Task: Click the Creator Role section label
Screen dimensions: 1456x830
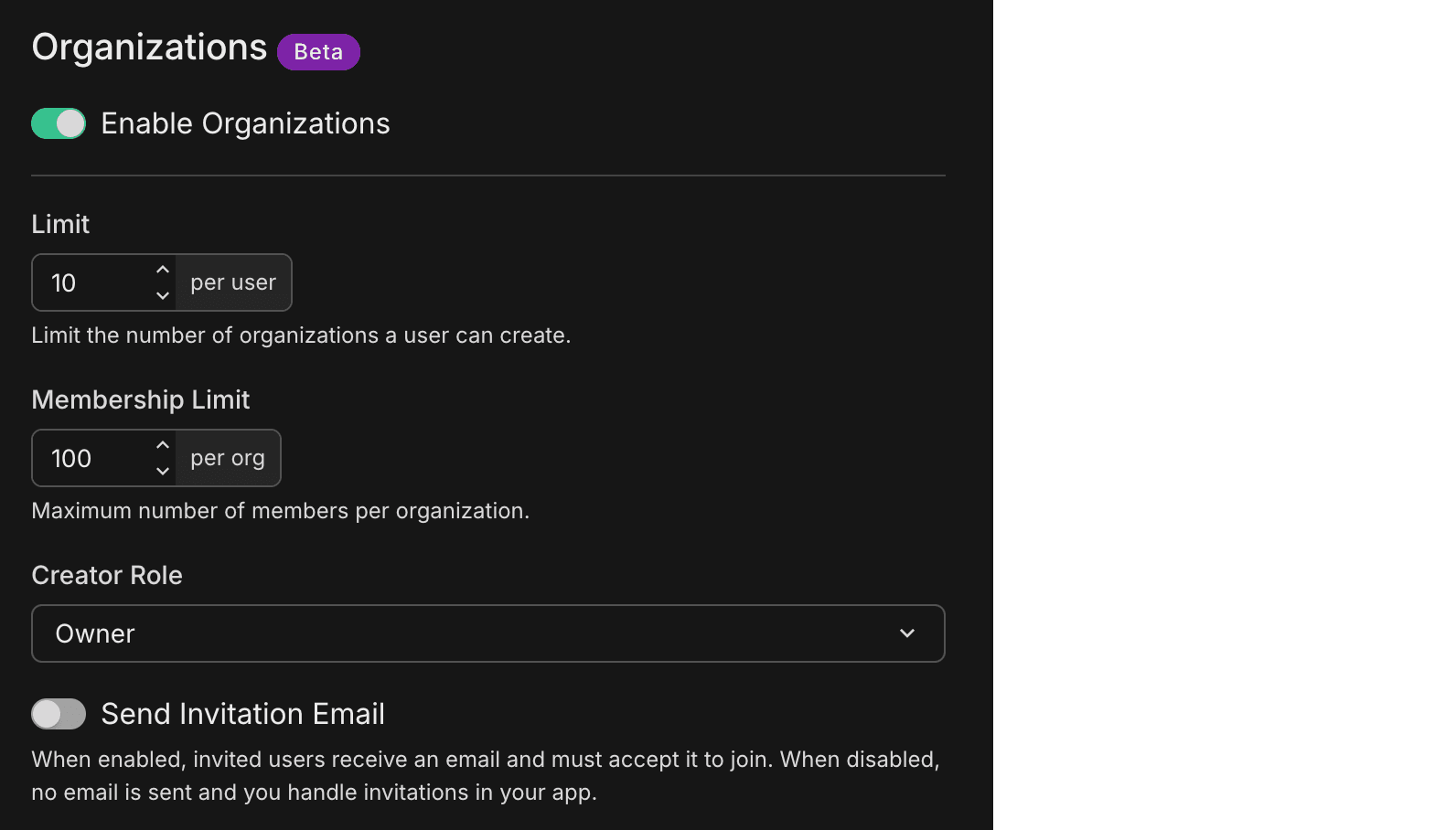Action: [107, 575]
